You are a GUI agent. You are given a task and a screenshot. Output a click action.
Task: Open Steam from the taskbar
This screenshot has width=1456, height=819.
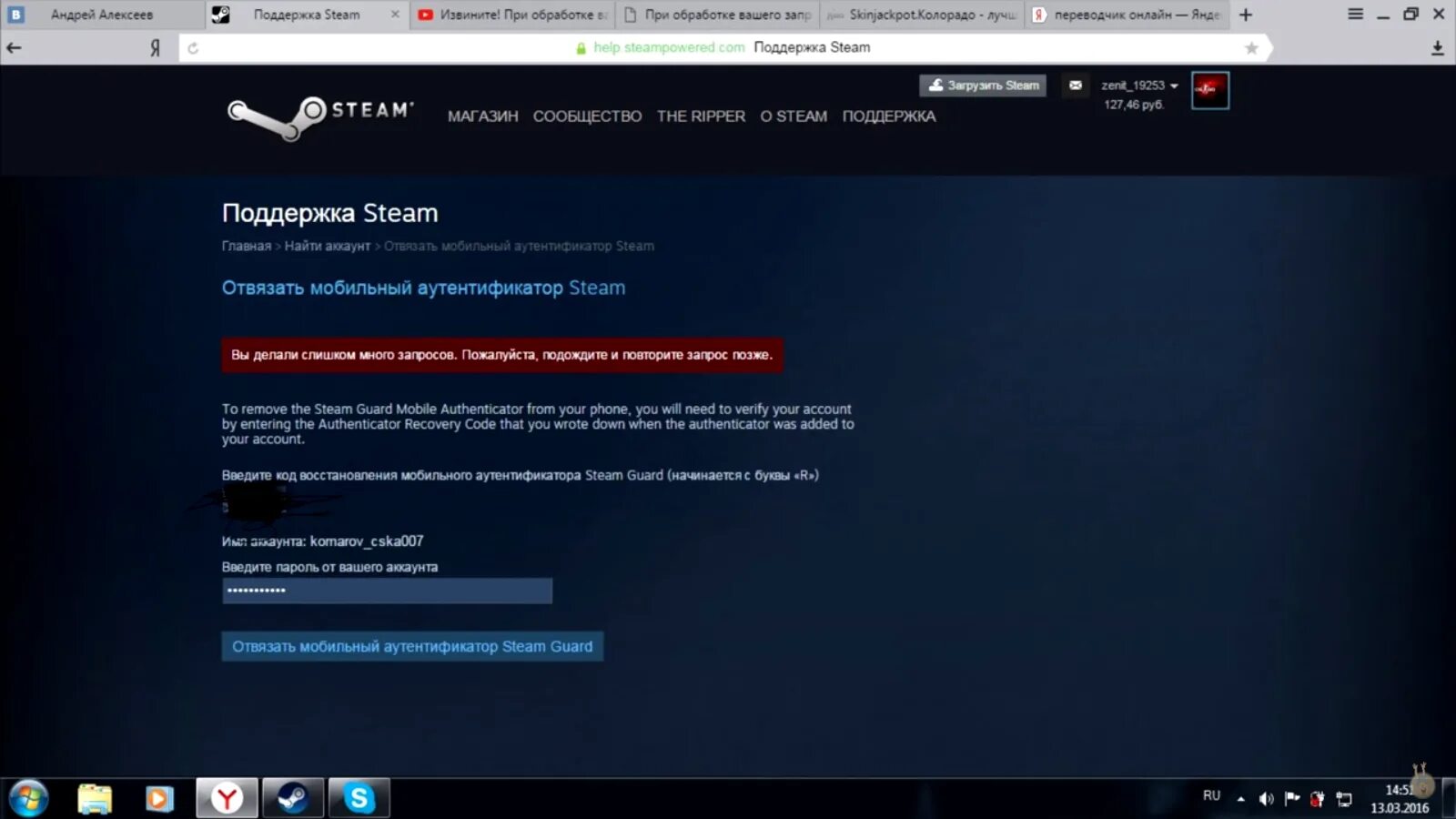[292, 798]
